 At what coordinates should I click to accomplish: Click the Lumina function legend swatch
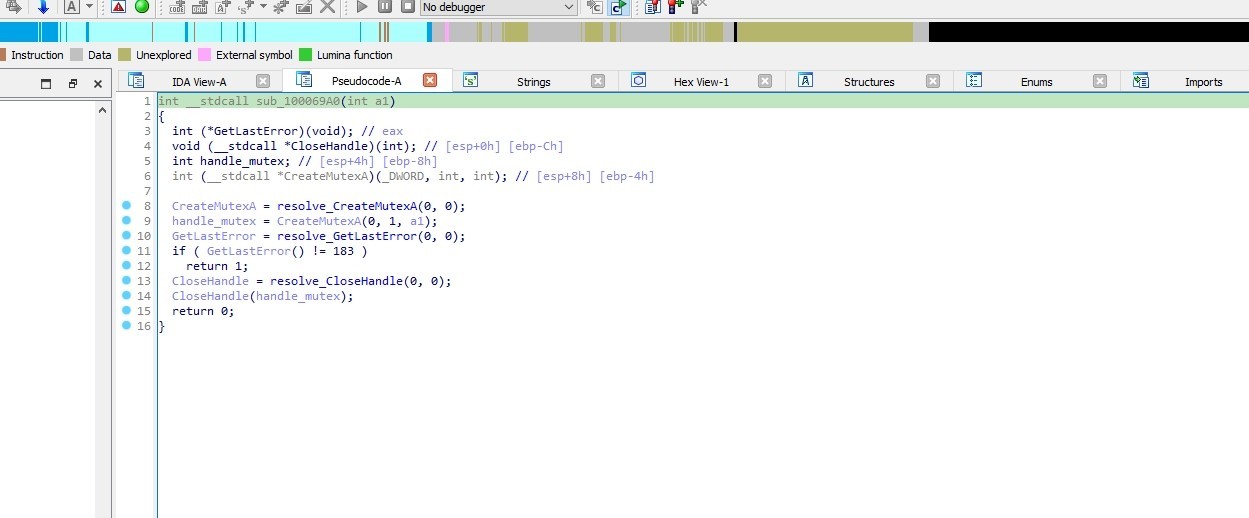306,55
